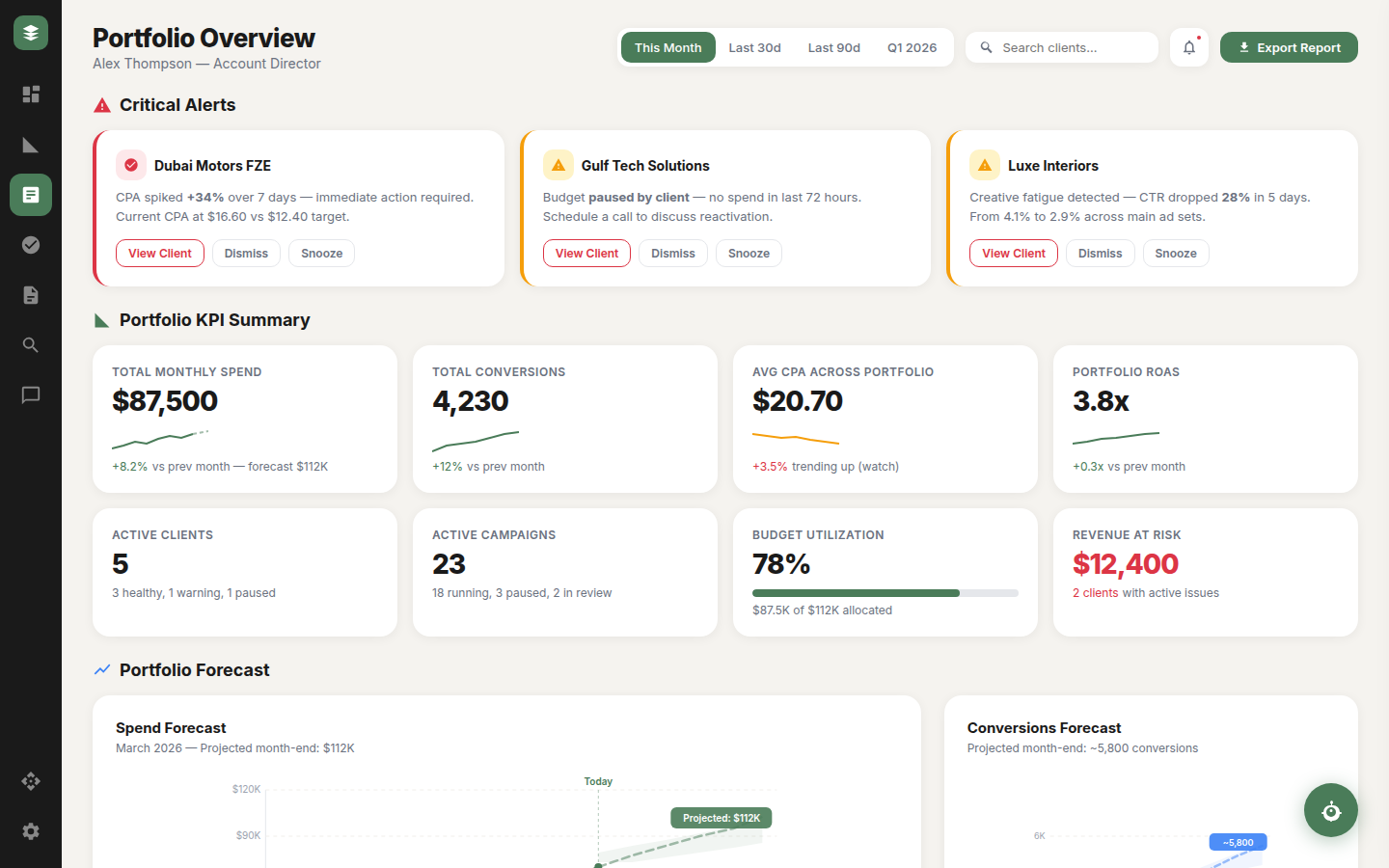Switch to the Q1 2026 period
The image size is (1389, 868).
click(x=912, y=47)
